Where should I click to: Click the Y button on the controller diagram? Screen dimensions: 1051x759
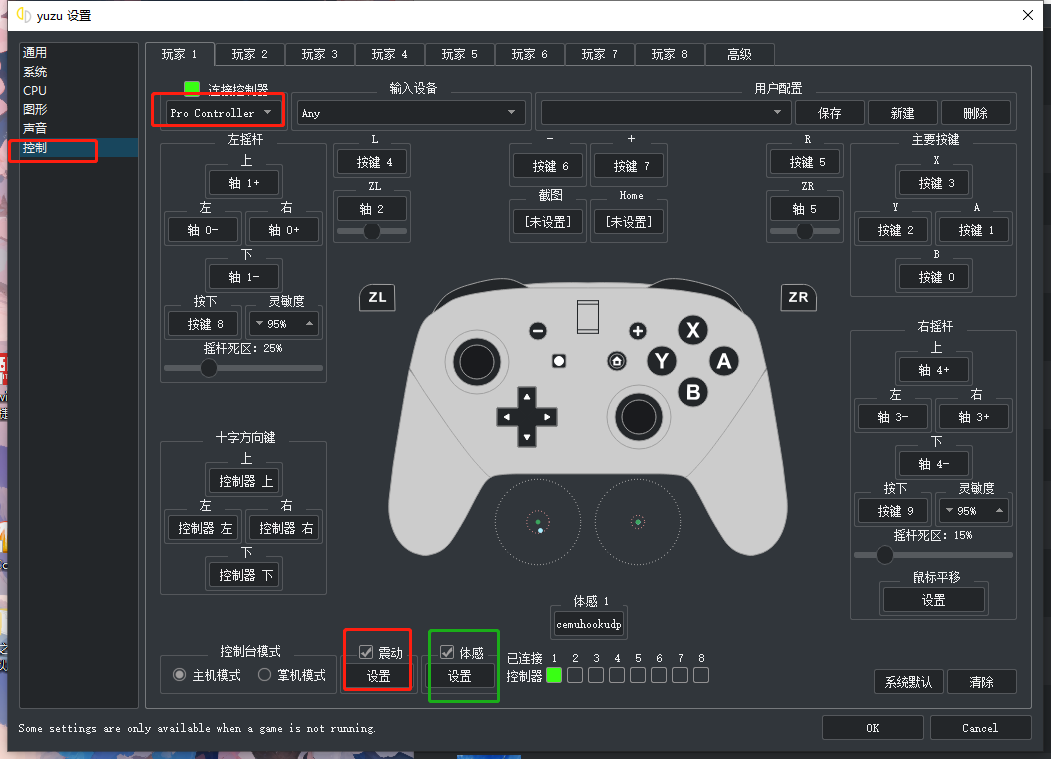(662, 361)
